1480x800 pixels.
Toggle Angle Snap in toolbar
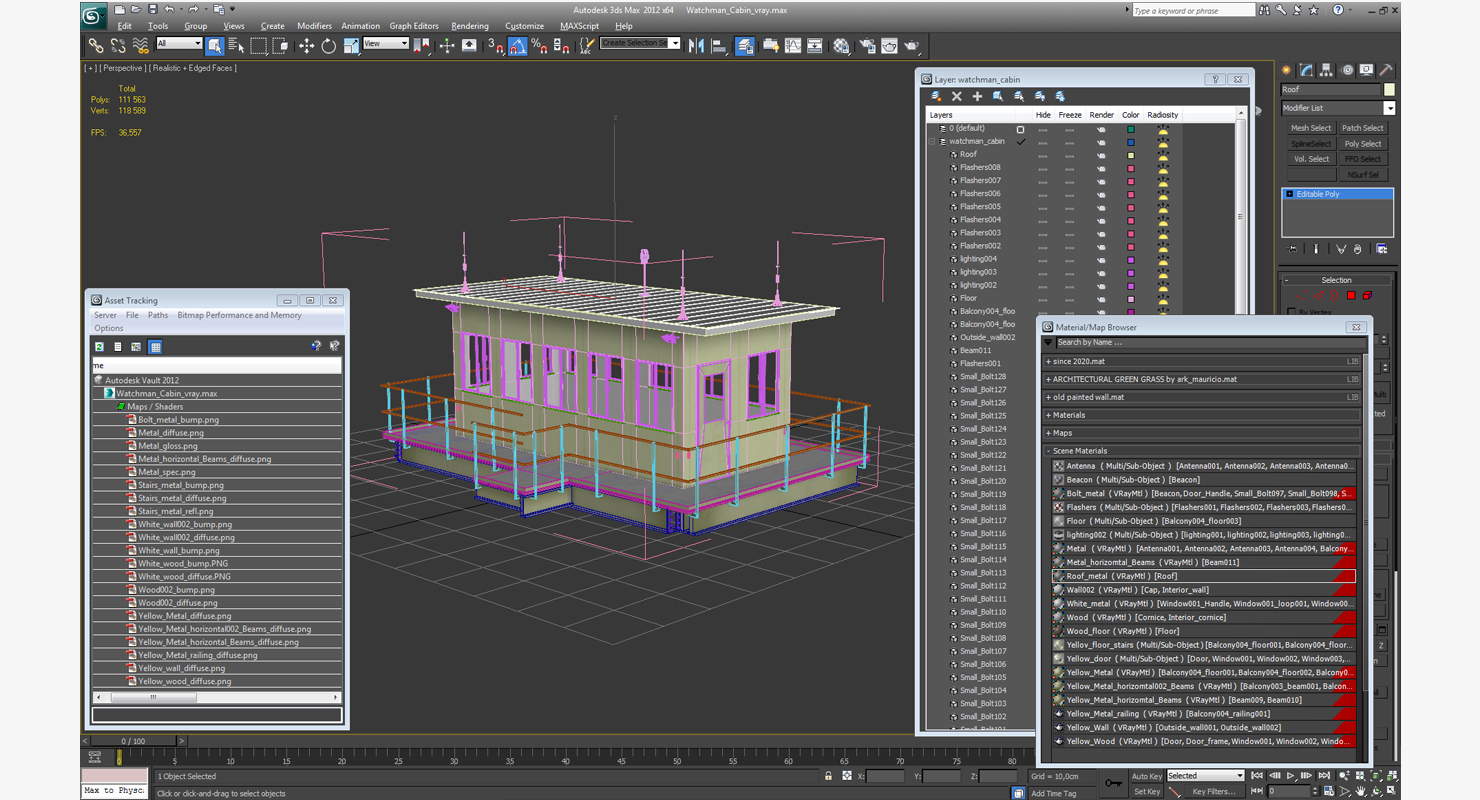pos(518,45)
